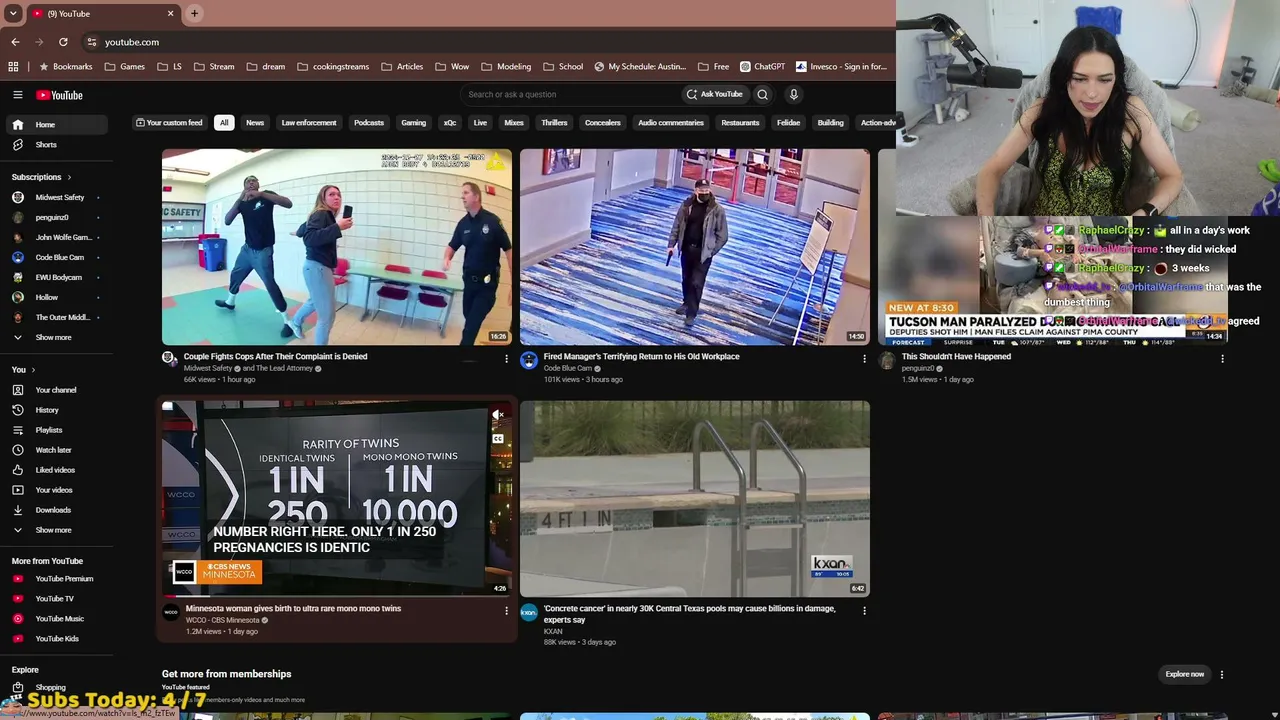The image size is (1280, 720).
Task: Open YouTube Music from the sidebar
Action: (x=55, y=619)
